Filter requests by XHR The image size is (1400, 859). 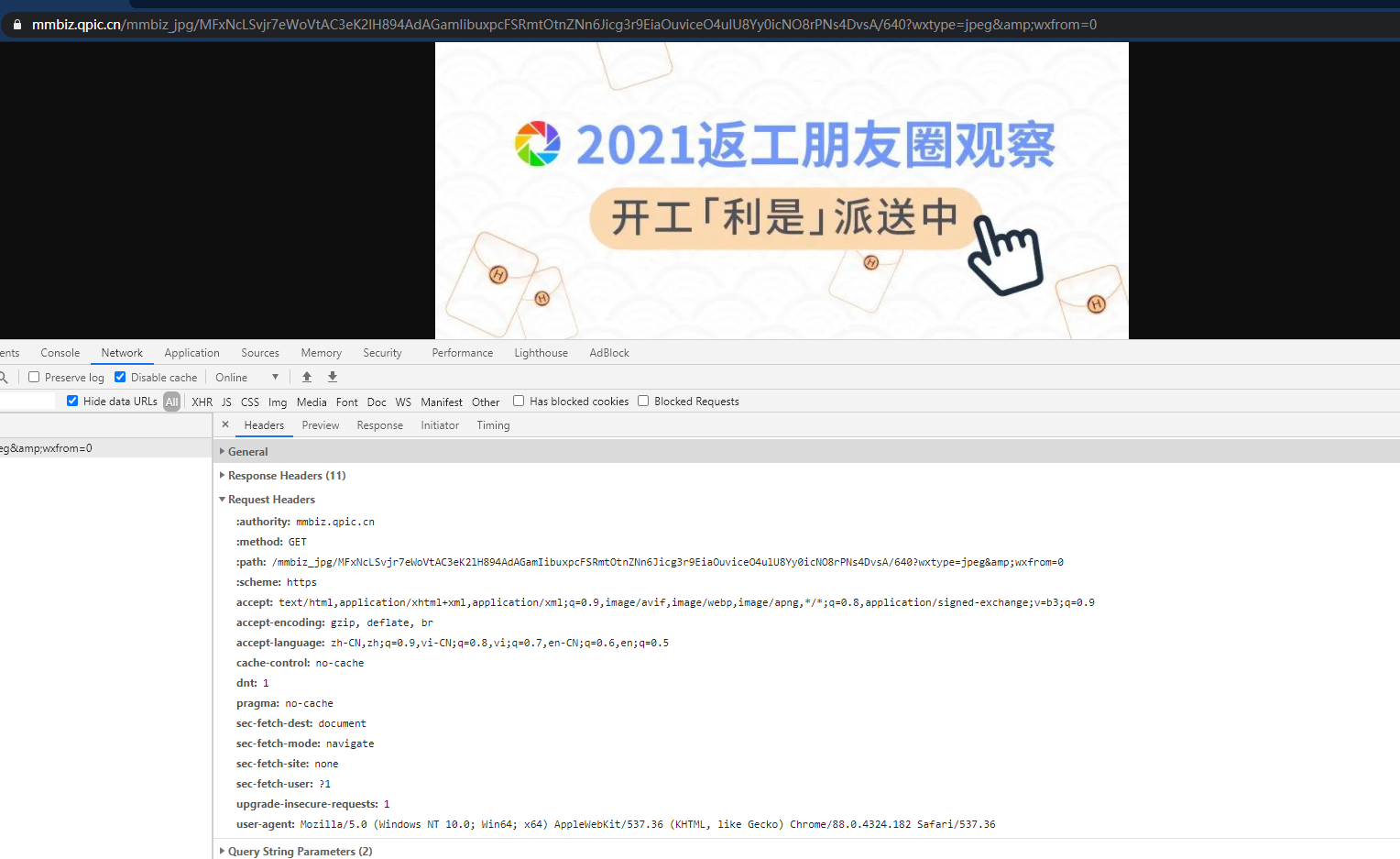(202, 402)
